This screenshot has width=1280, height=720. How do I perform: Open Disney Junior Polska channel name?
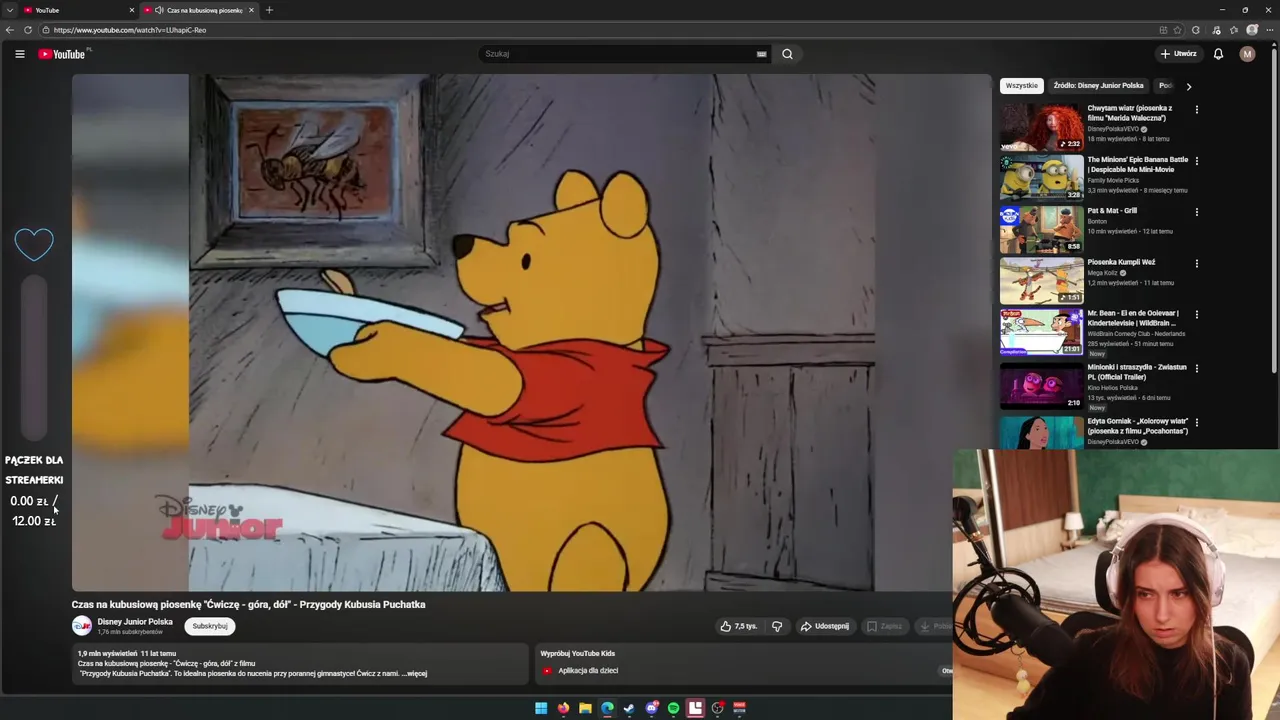click(x=135, y=622)
